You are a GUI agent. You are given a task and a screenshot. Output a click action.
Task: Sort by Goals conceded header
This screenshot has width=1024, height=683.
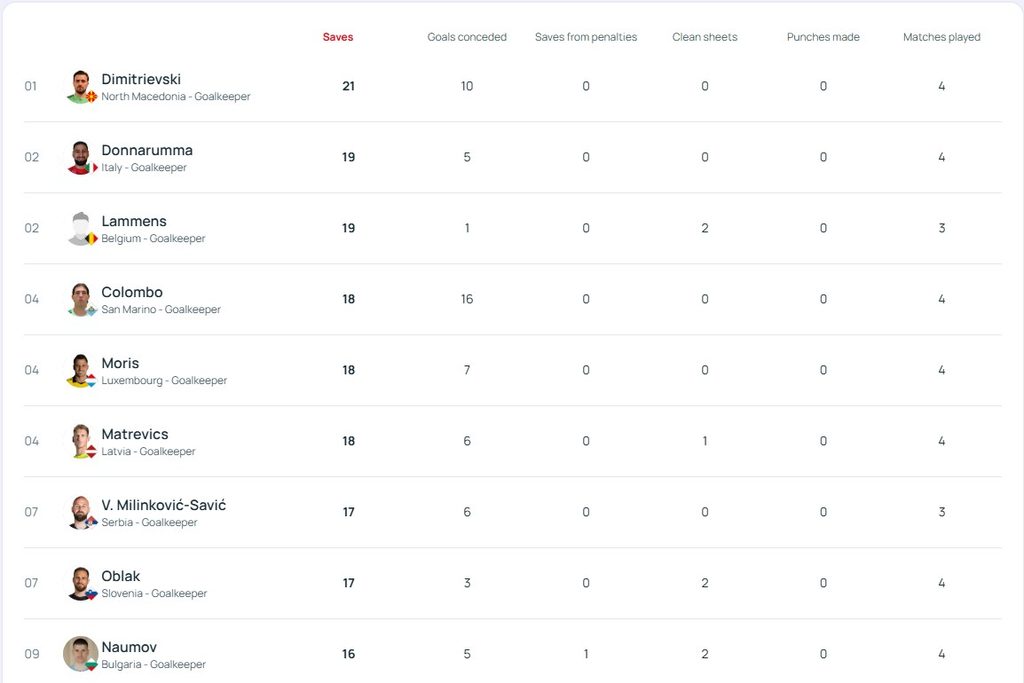pyautogui.click(x=467, y=37)
